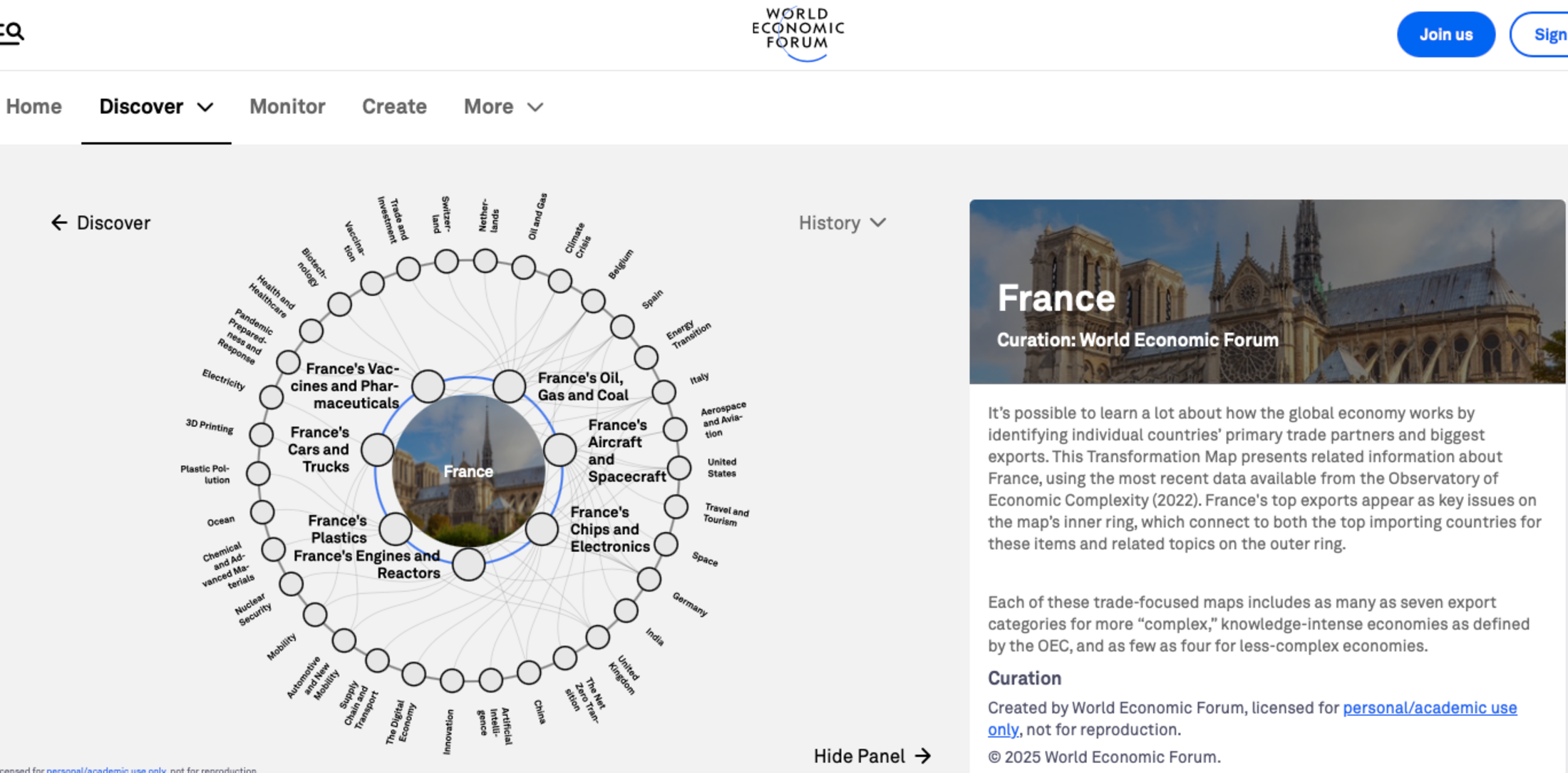Open the History dropdown

[x=842, y=223]
